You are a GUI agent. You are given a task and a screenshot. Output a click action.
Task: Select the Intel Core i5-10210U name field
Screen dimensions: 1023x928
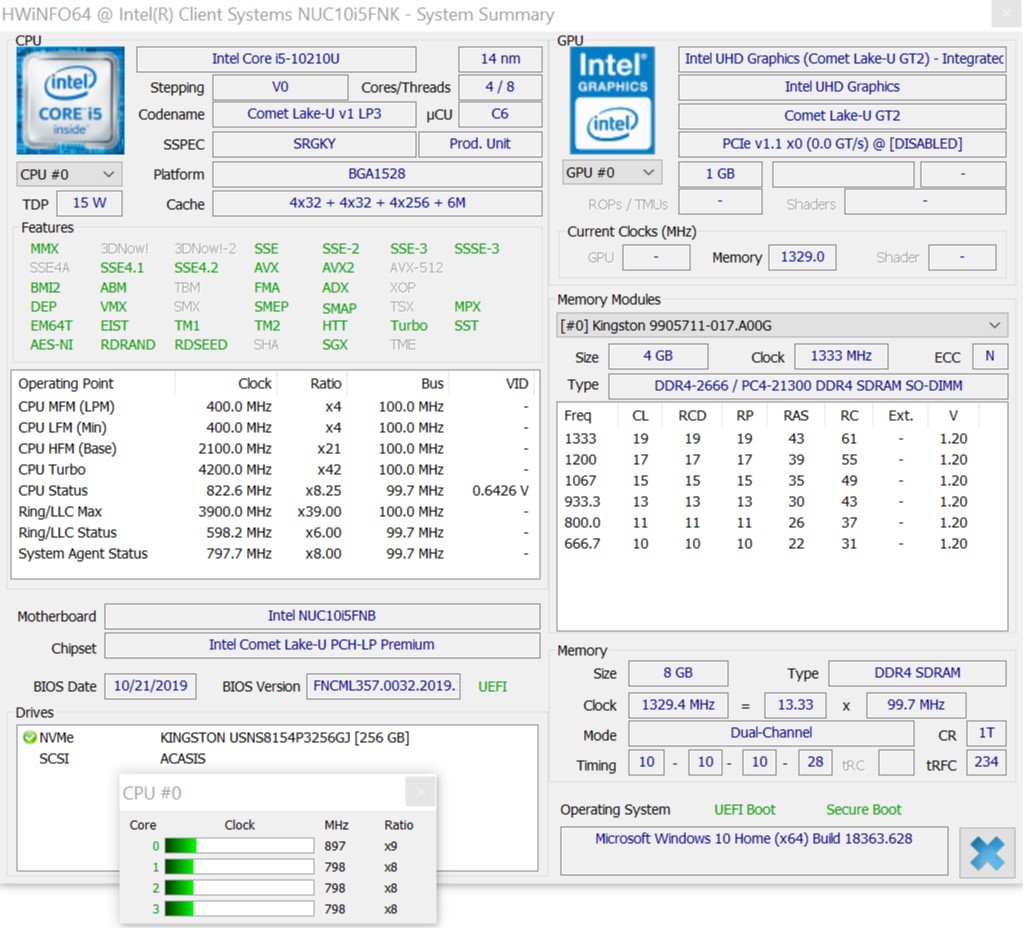[x=276, y=59]
